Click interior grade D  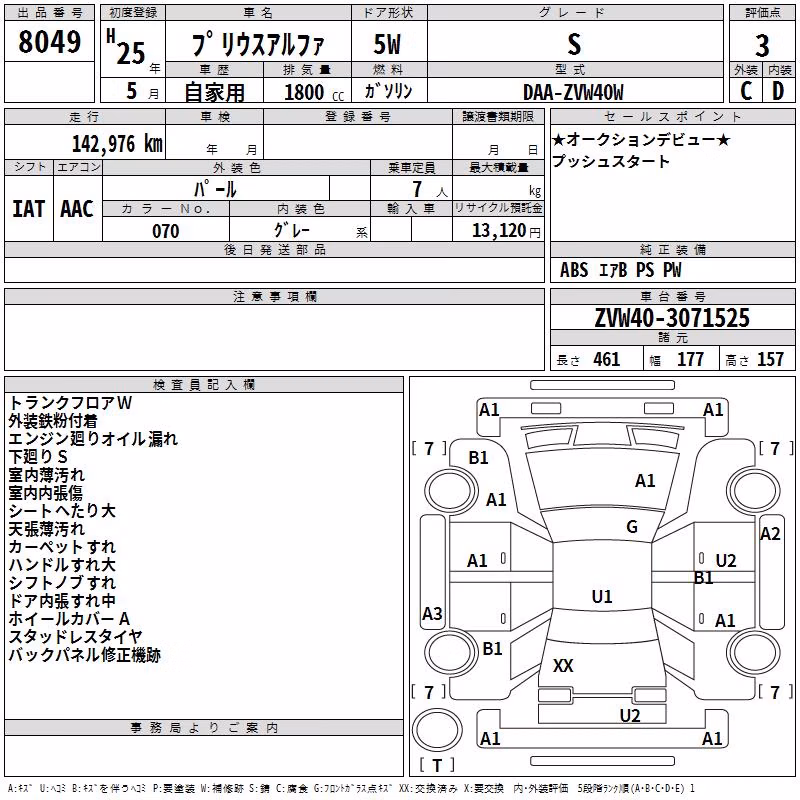(778, 91)
